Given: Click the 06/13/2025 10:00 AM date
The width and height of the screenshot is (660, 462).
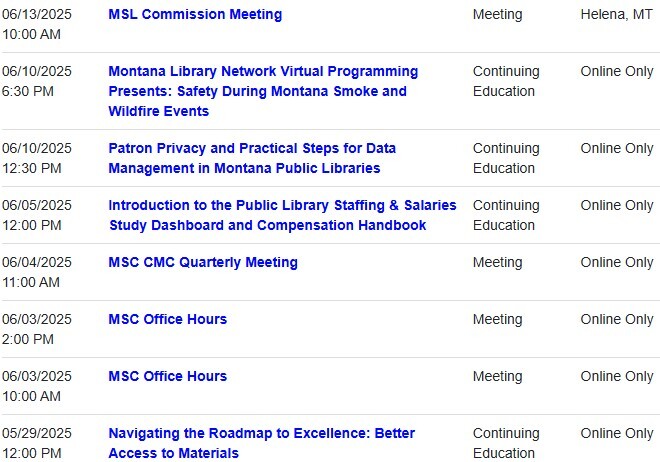Looking at the screenshot, I should pos(37,24).
